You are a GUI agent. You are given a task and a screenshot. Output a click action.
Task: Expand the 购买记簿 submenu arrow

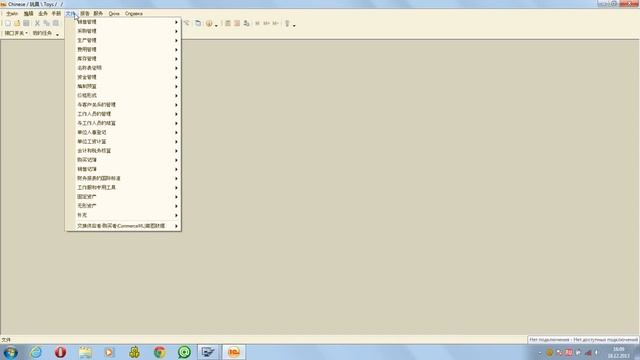pyautogui.click(x=176, y=160)
